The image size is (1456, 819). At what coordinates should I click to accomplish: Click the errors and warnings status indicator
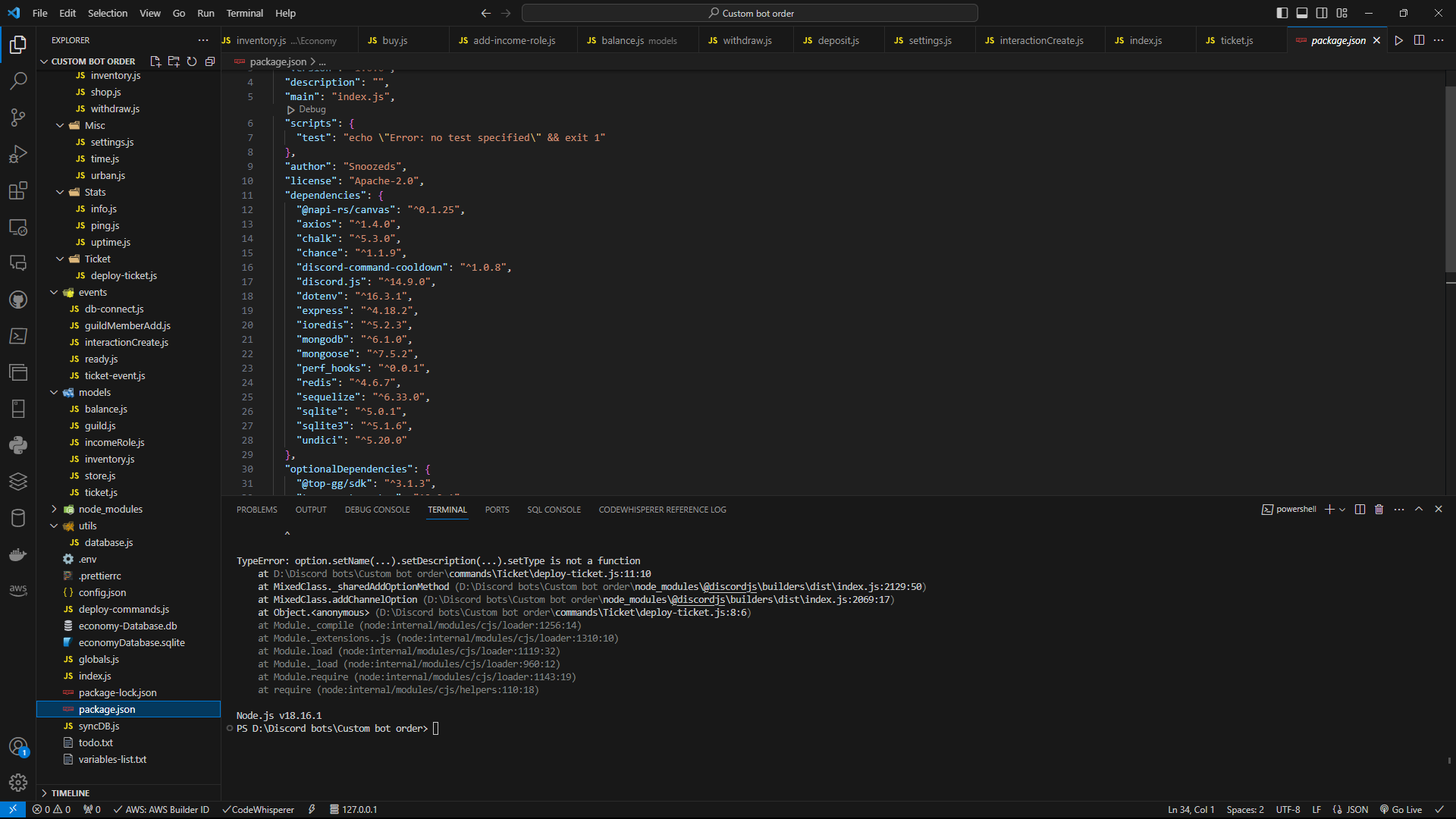coord(52,809)
